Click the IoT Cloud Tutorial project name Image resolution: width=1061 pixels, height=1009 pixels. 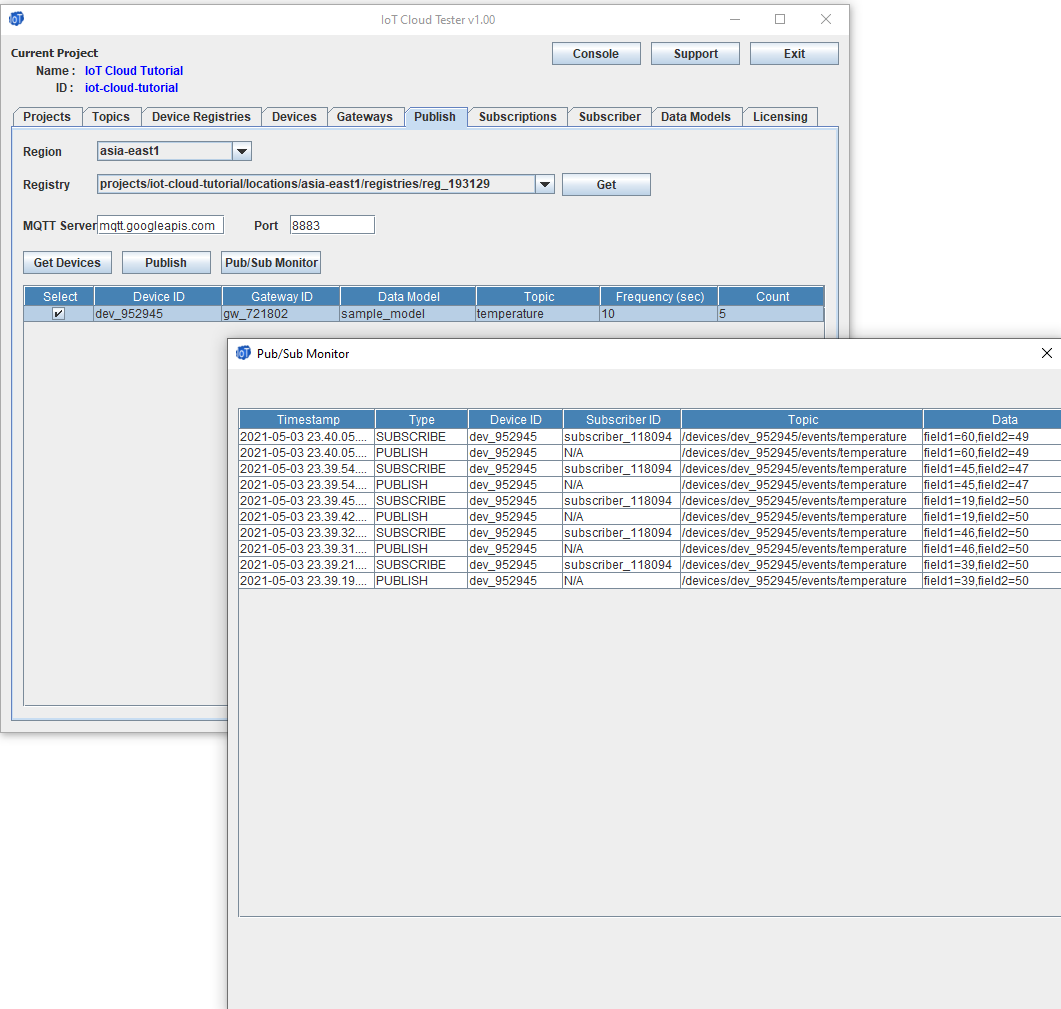coord(134,70)
